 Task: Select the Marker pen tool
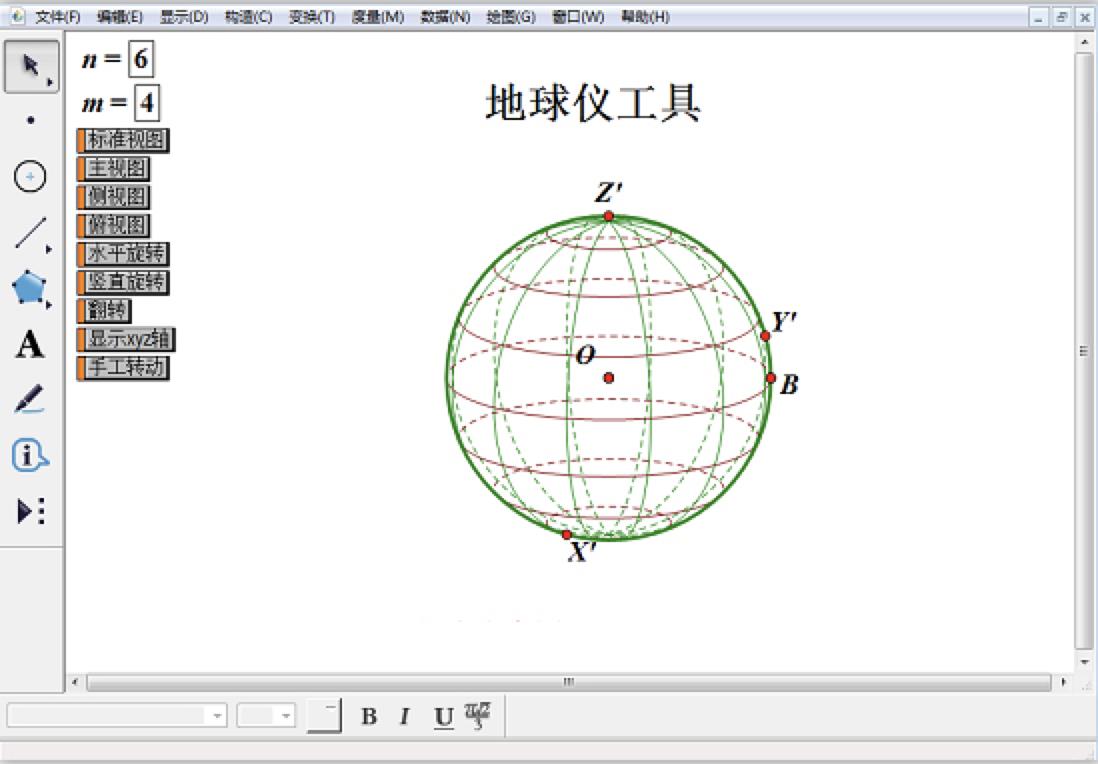(30, 399)
